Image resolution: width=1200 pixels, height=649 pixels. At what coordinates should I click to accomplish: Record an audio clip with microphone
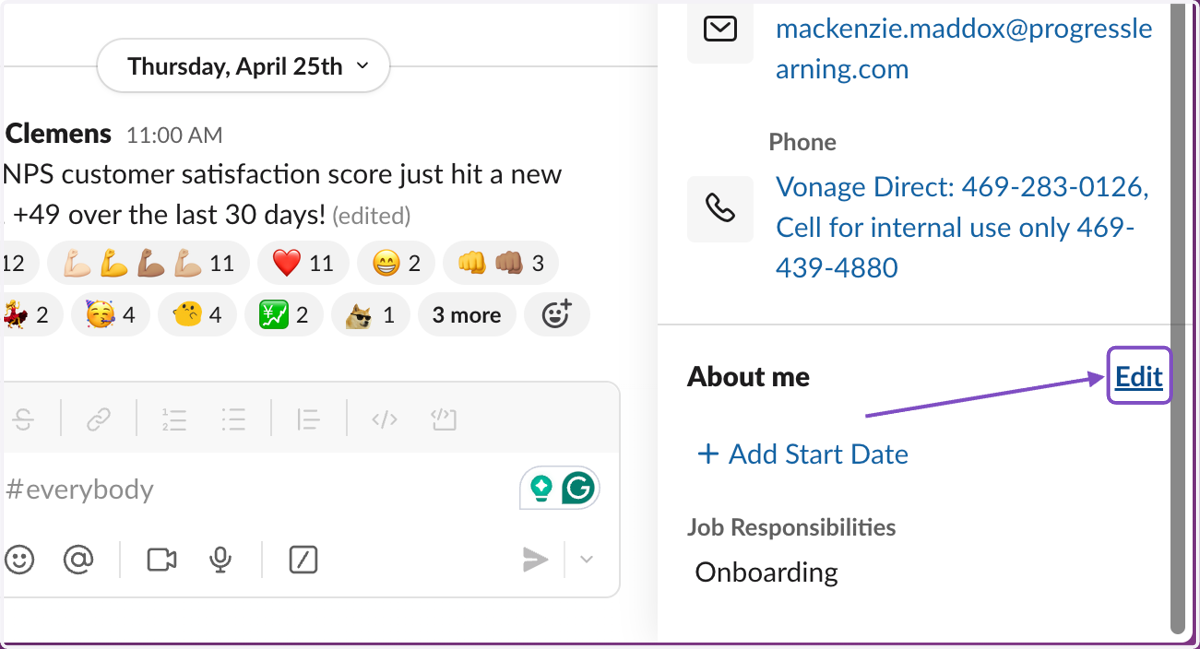click(x=221, y=560)
